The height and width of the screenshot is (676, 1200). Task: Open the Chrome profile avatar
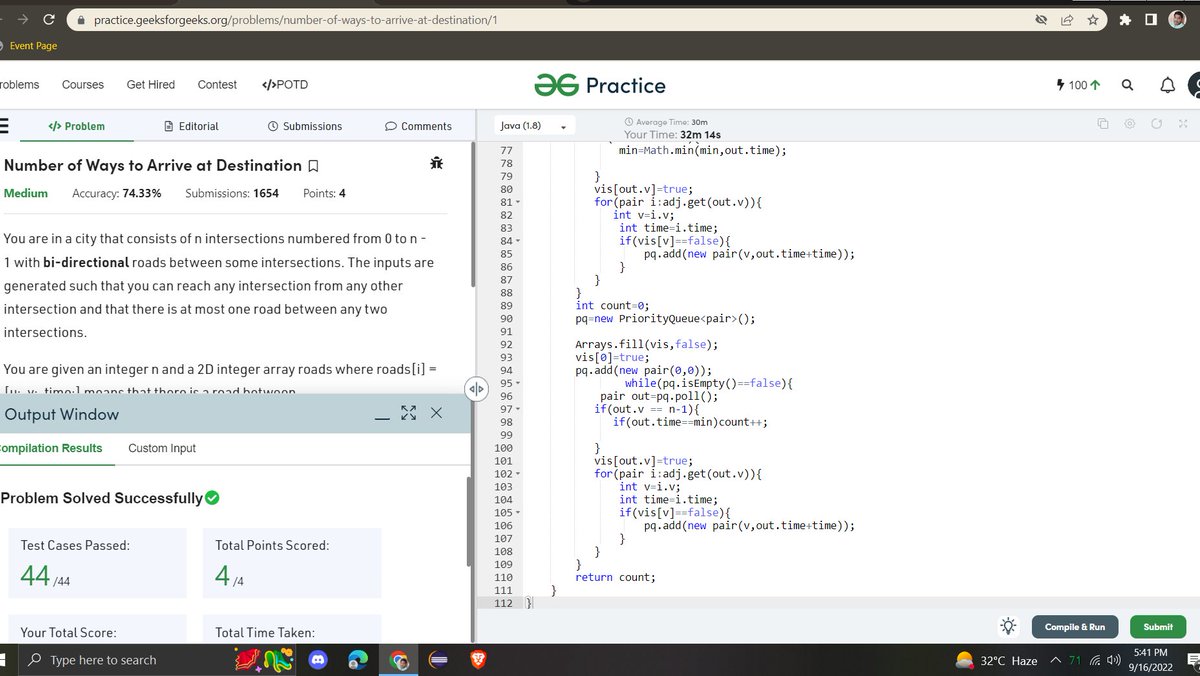pyautogui.click(x=1178, y=20)
